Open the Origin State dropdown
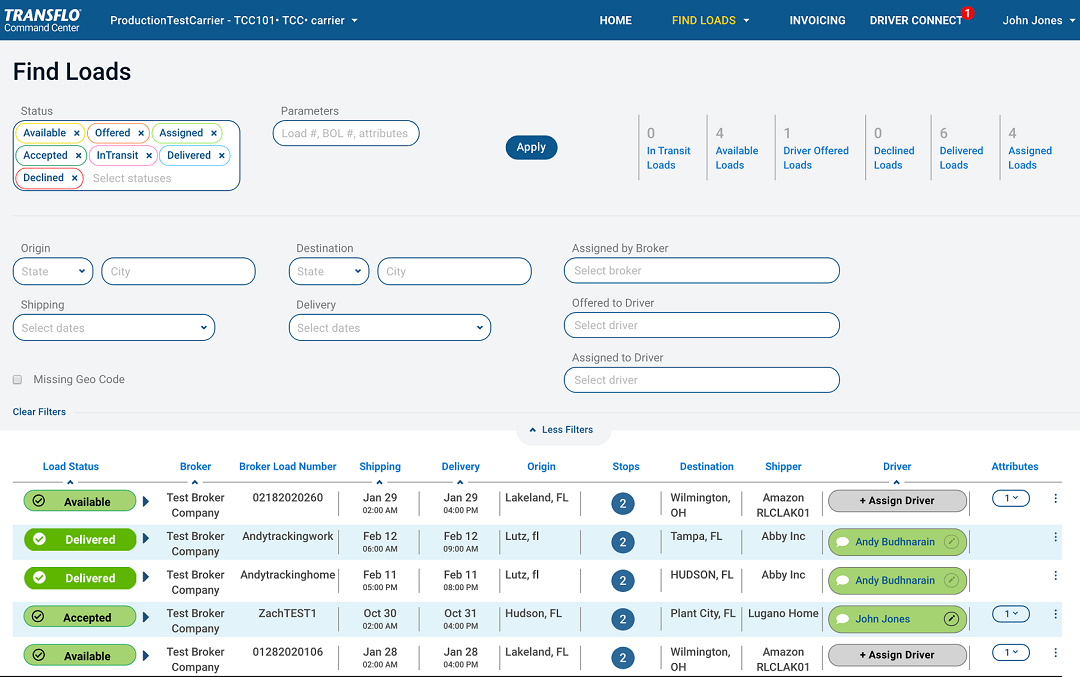This screenshot has height=677, width=1080. point(56,271)
